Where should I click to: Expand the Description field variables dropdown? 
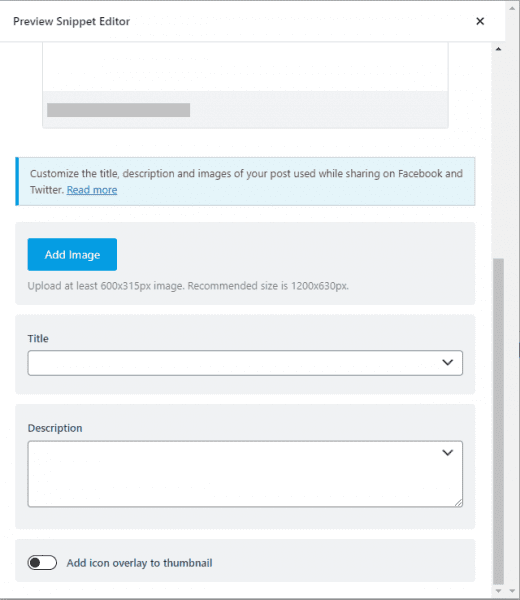click(447, 453)
